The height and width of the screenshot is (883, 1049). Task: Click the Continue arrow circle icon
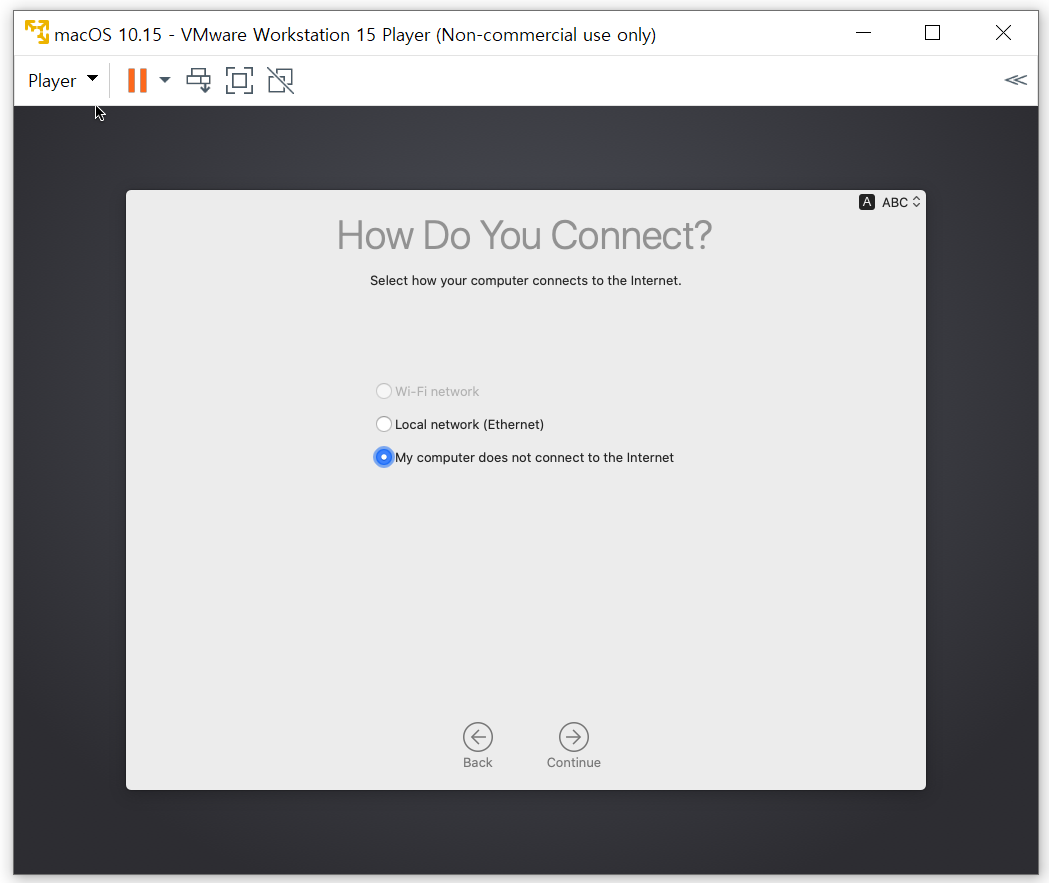click(x=573, y=738)
